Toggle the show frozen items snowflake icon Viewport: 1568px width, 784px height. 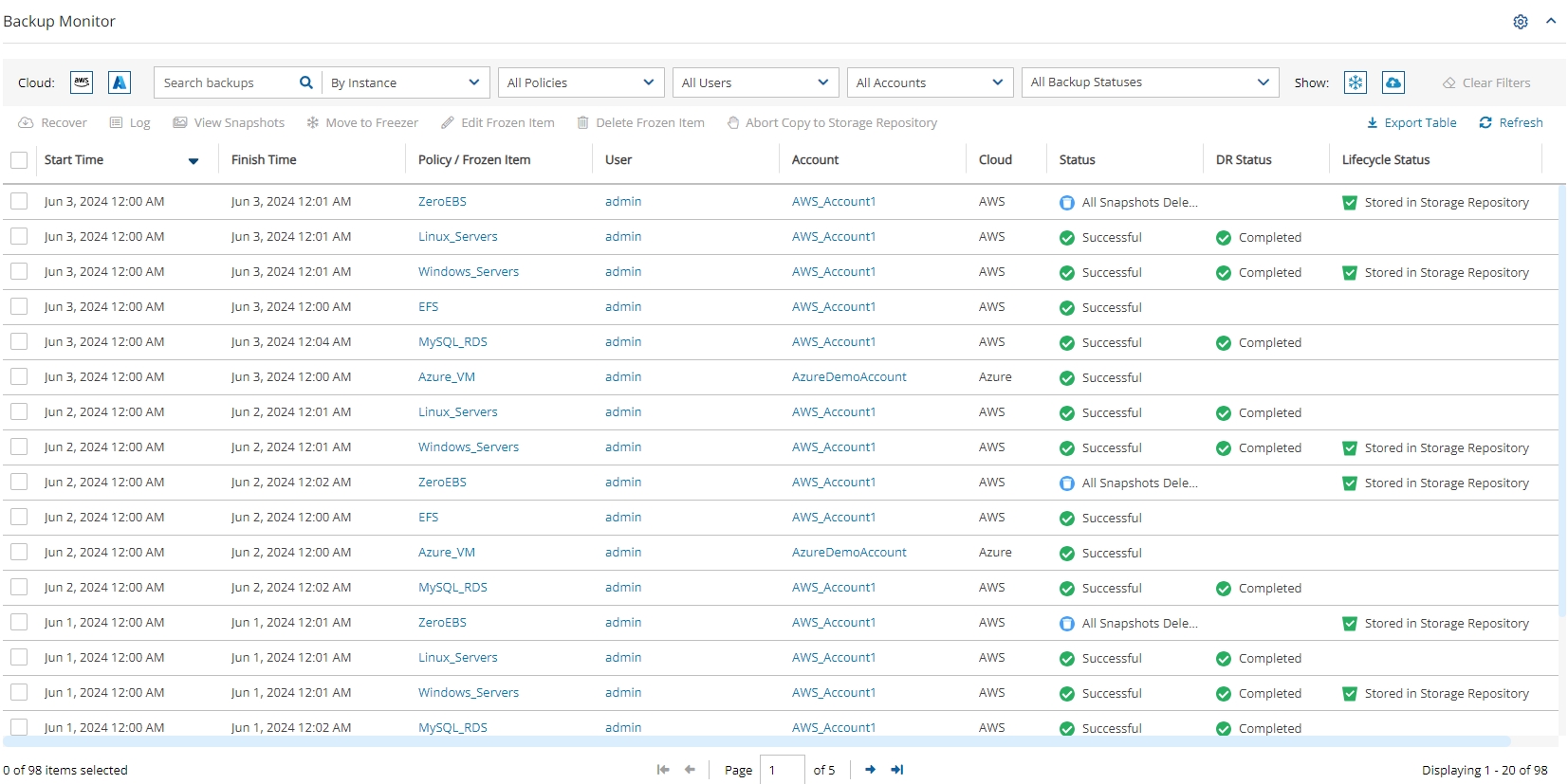click(1355, 82)
